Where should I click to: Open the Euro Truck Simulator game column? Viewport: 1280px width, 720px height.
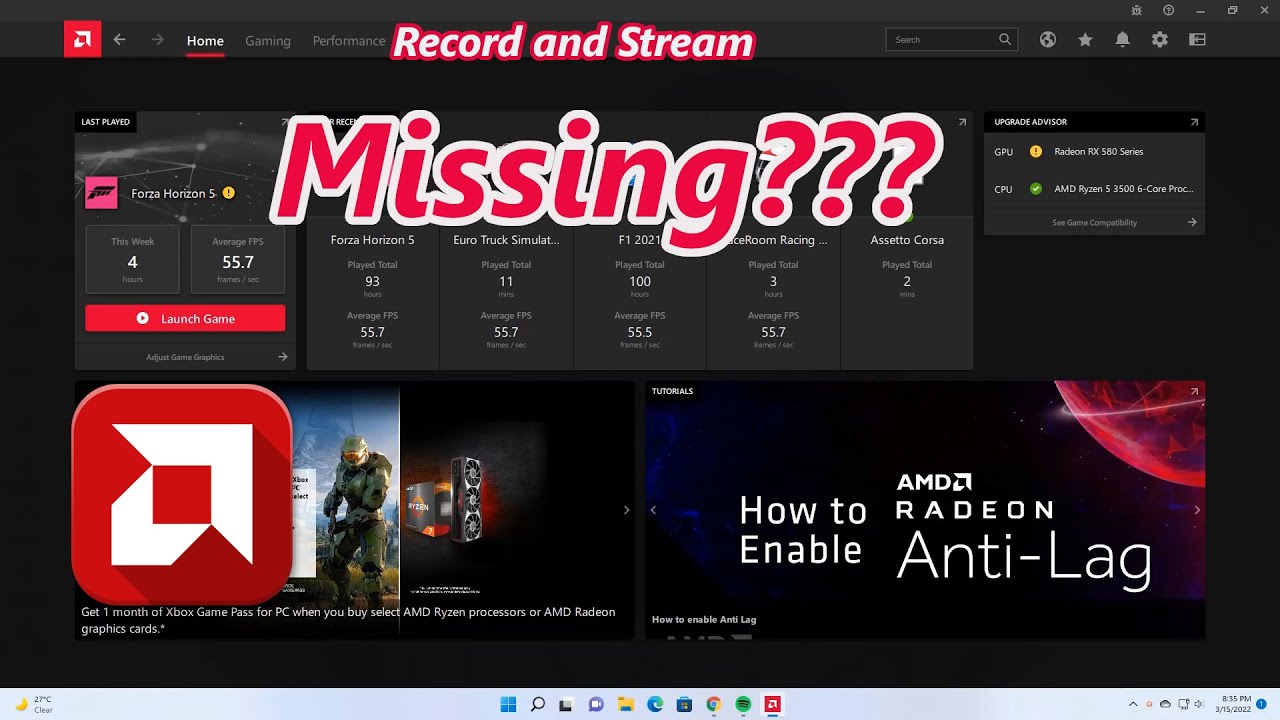(x=506, y=290)
